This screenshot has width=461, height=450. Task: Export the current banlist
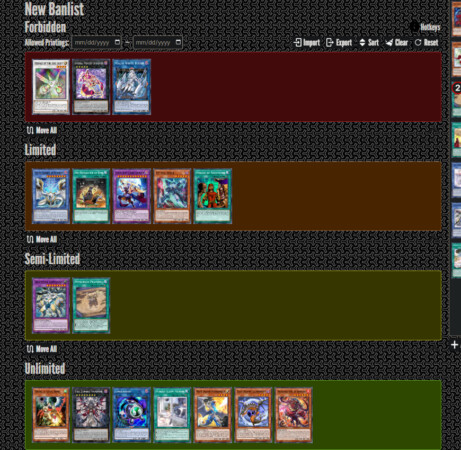click(x=339, y=43)
